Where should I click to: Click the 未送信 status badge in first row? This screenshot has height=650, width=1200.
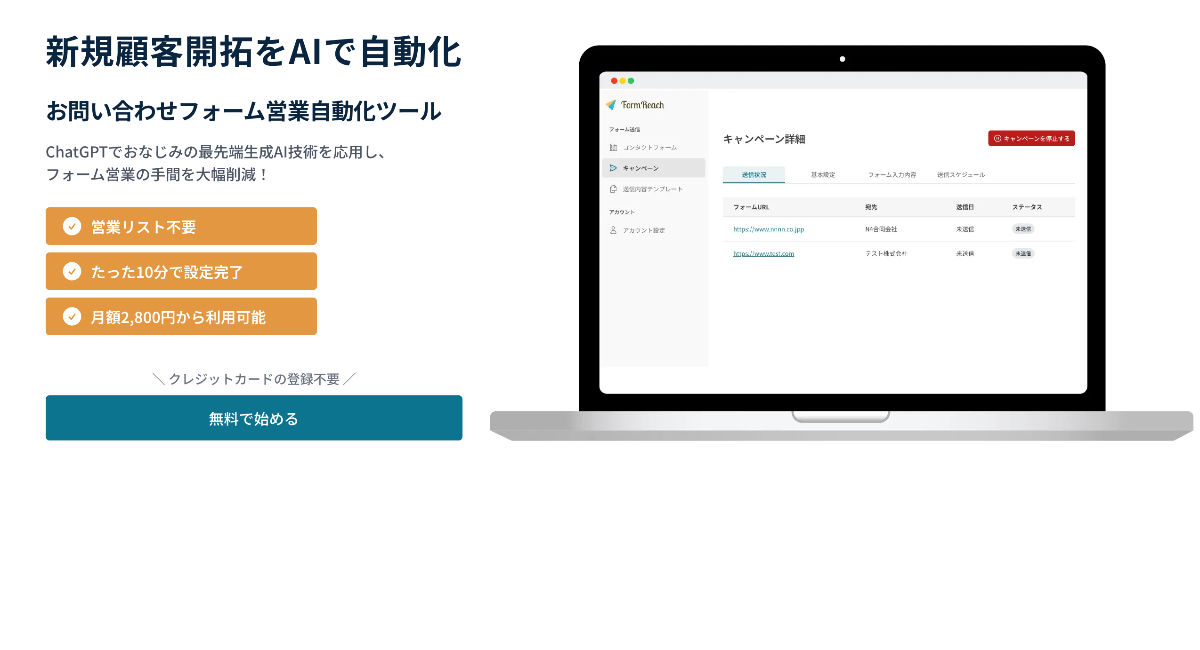(x=1024, y=229)
